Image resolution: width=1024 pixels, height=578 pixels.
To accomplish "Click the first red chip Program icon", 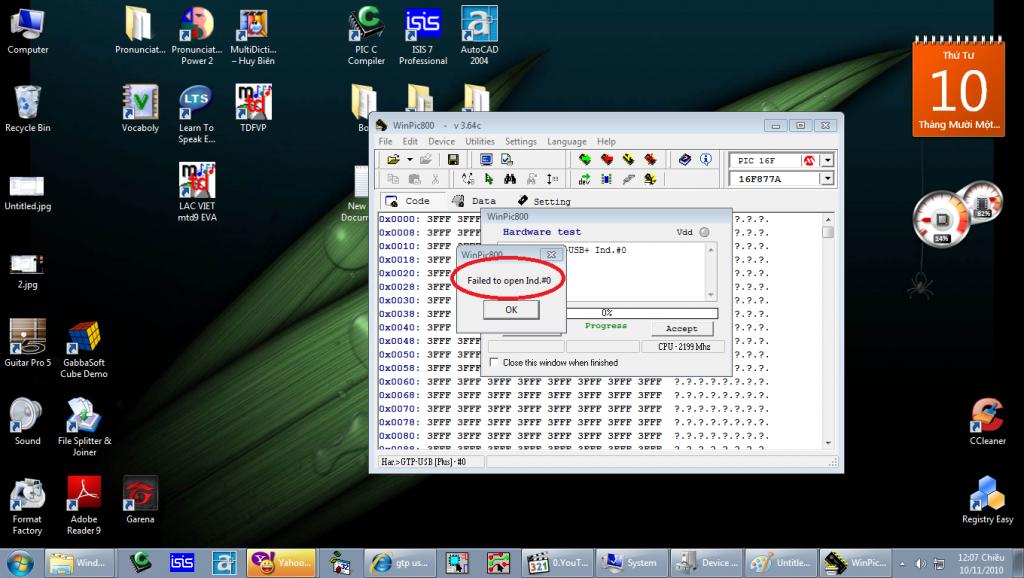I will [x=607, y=159].
